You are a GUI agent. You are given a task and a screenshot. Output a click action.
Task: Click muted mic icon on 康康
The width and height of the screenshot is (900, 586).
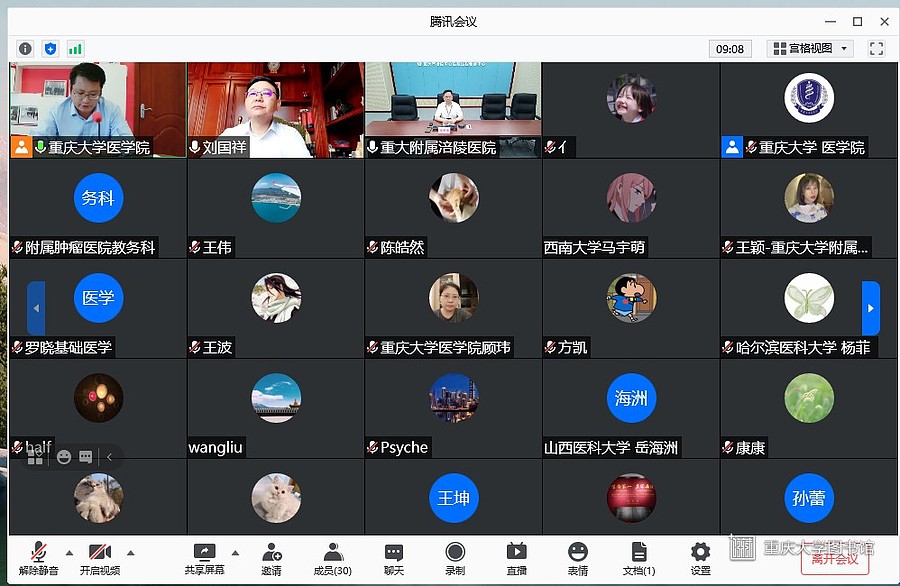pos(728,447)
